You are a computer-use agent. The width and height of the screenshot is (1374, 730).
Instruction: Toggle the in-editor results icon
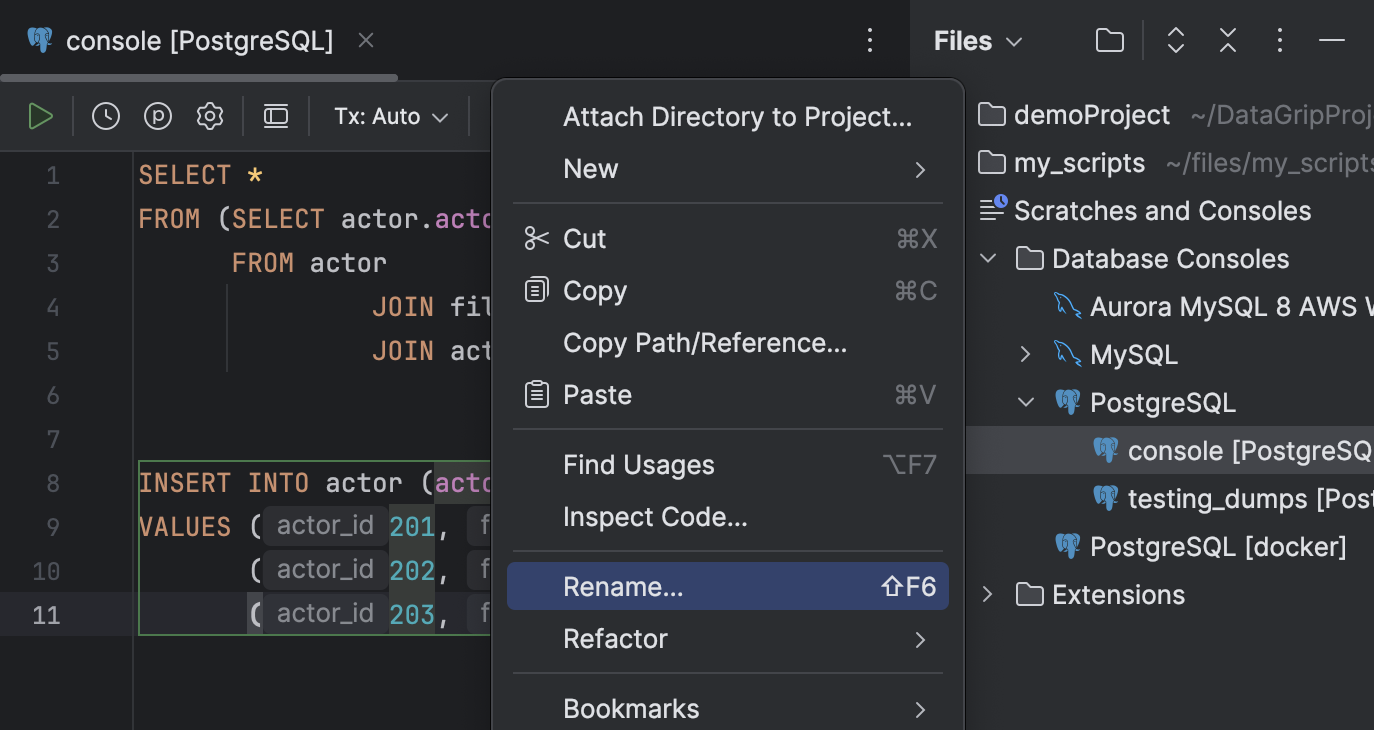coord(275,116)
